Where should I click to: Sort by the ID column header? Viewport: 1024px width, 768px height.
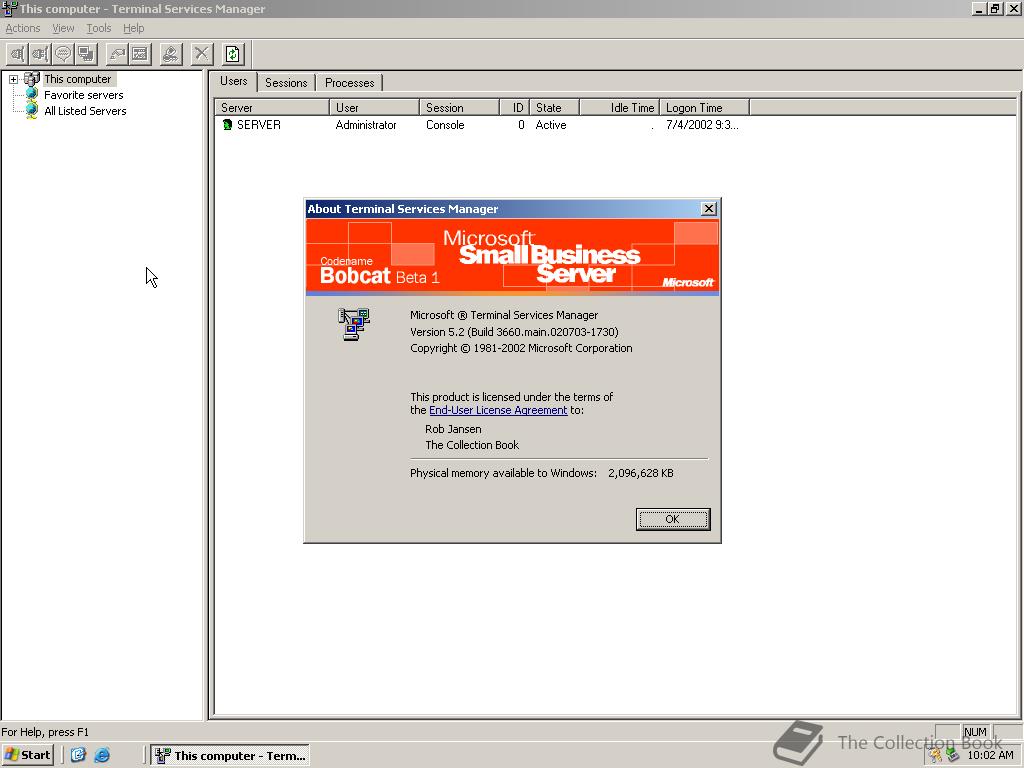(515, 108)
